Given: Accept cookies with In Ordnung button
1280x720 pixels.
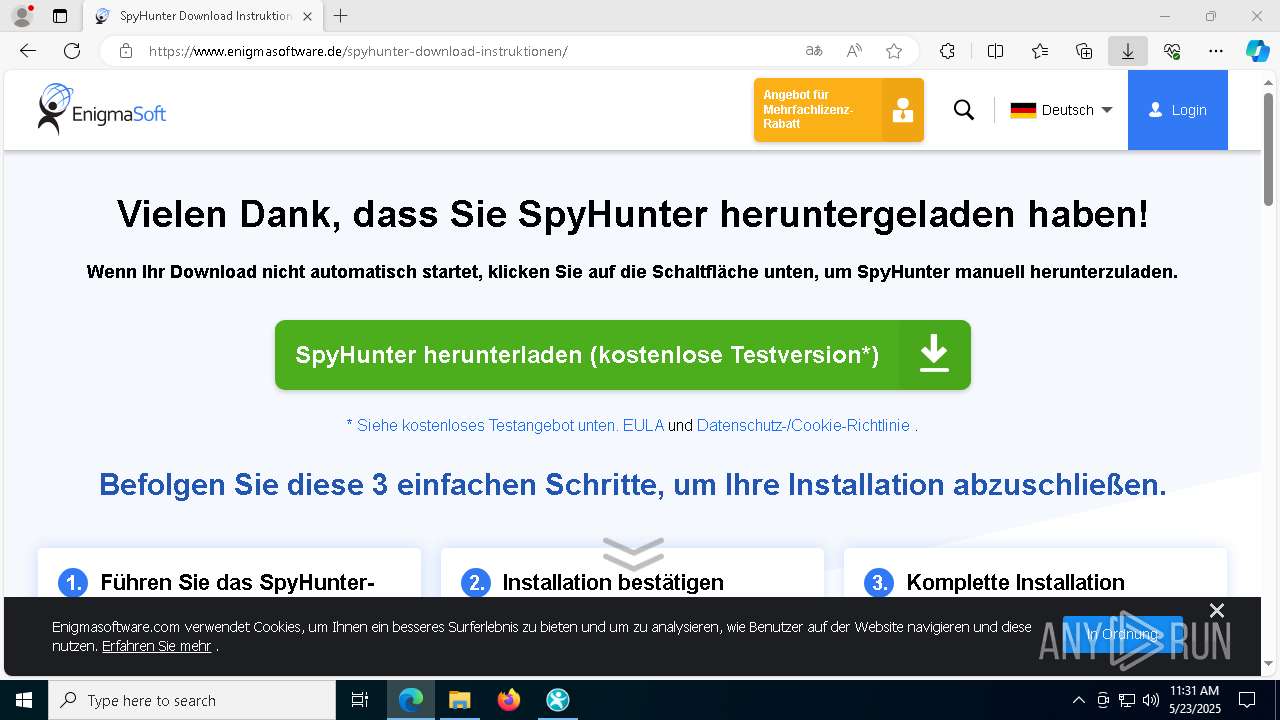Looking at the screenshot, I should point(1123,634).
